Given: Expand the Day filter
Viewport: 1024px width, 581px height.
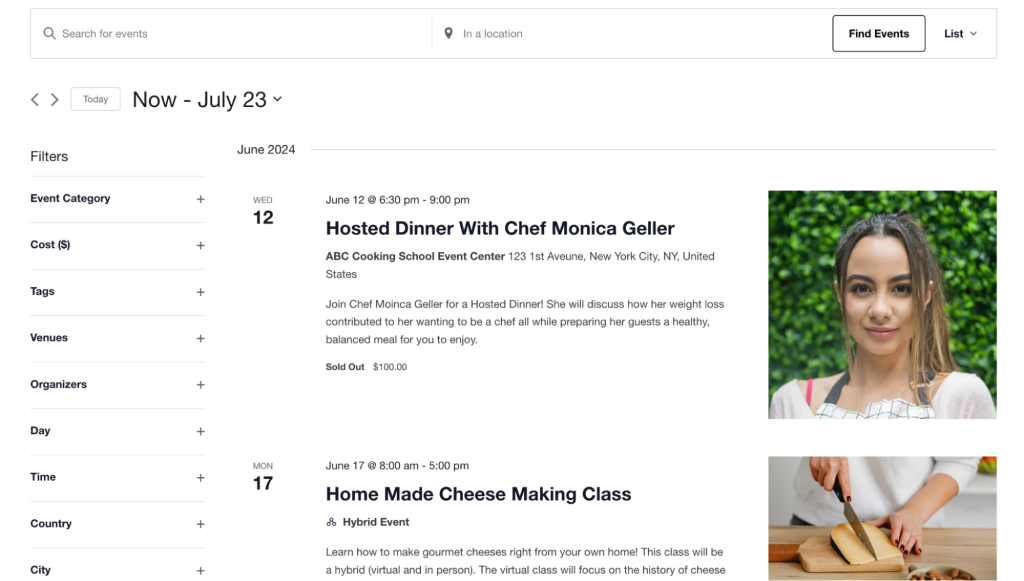Looking at the screenshot, I should point(200,431).
